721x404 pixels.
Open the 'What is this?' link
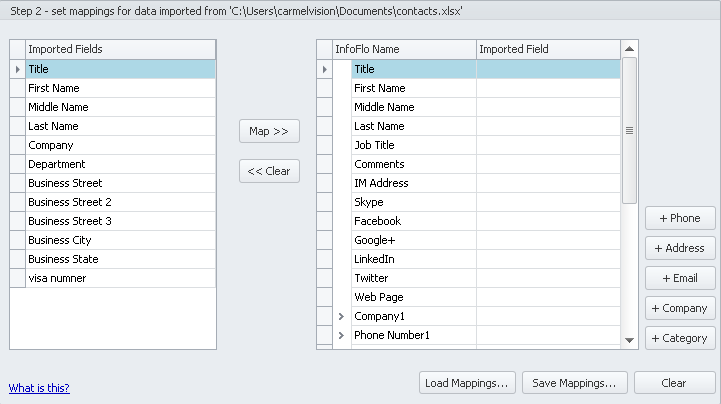tap(39, 388)
